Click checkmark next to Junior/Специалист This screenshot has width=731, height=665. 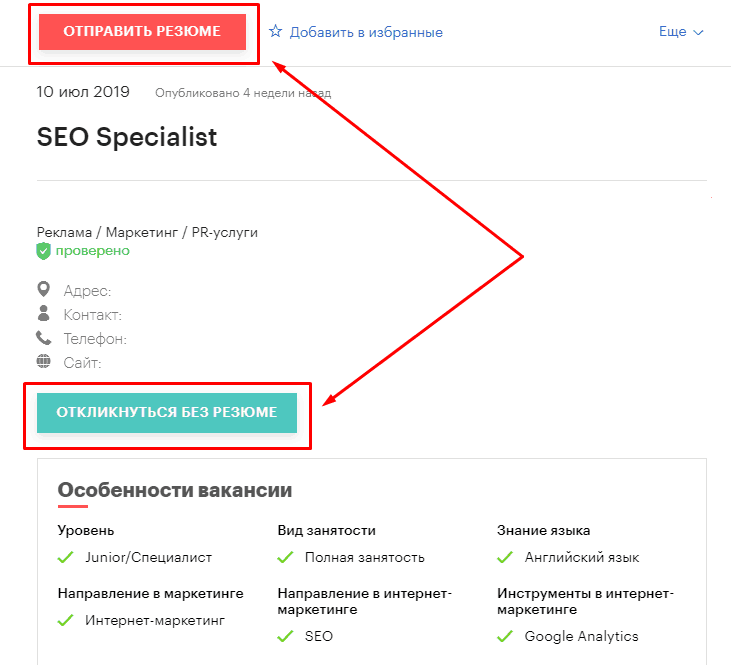(x=66, y=557)
